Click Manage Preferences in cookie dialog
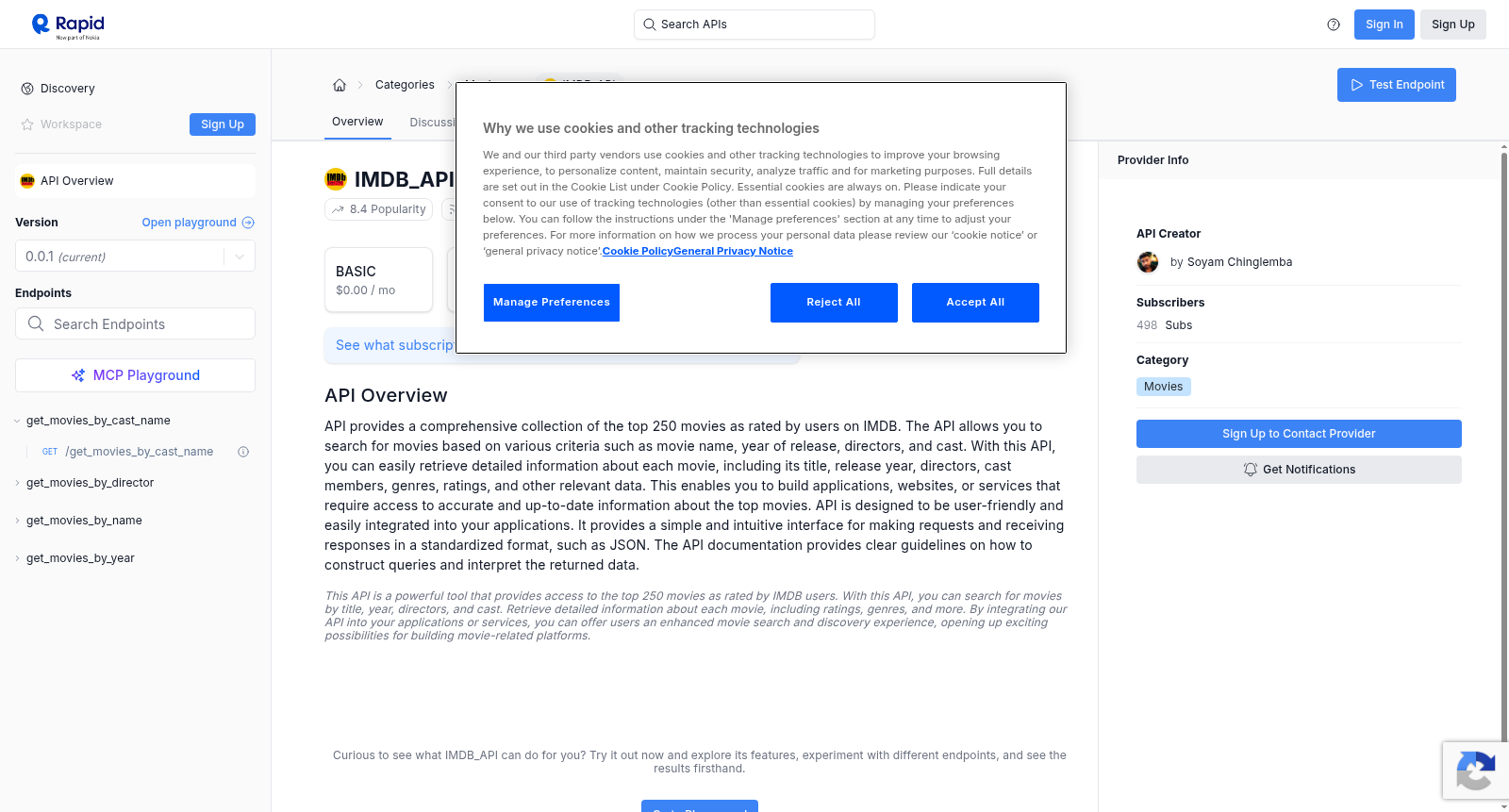 [552, 303]
